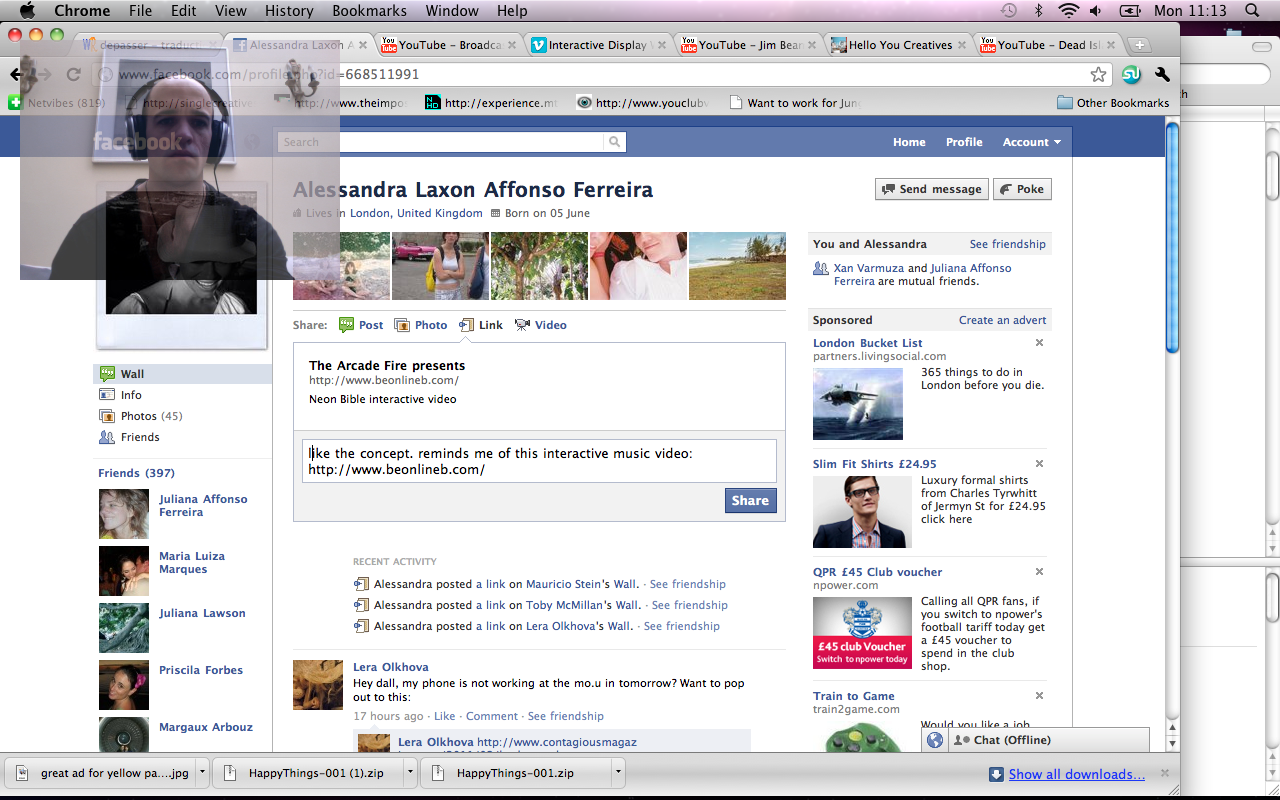Open the Account dropdown menu

click(x=1031, y=142)
